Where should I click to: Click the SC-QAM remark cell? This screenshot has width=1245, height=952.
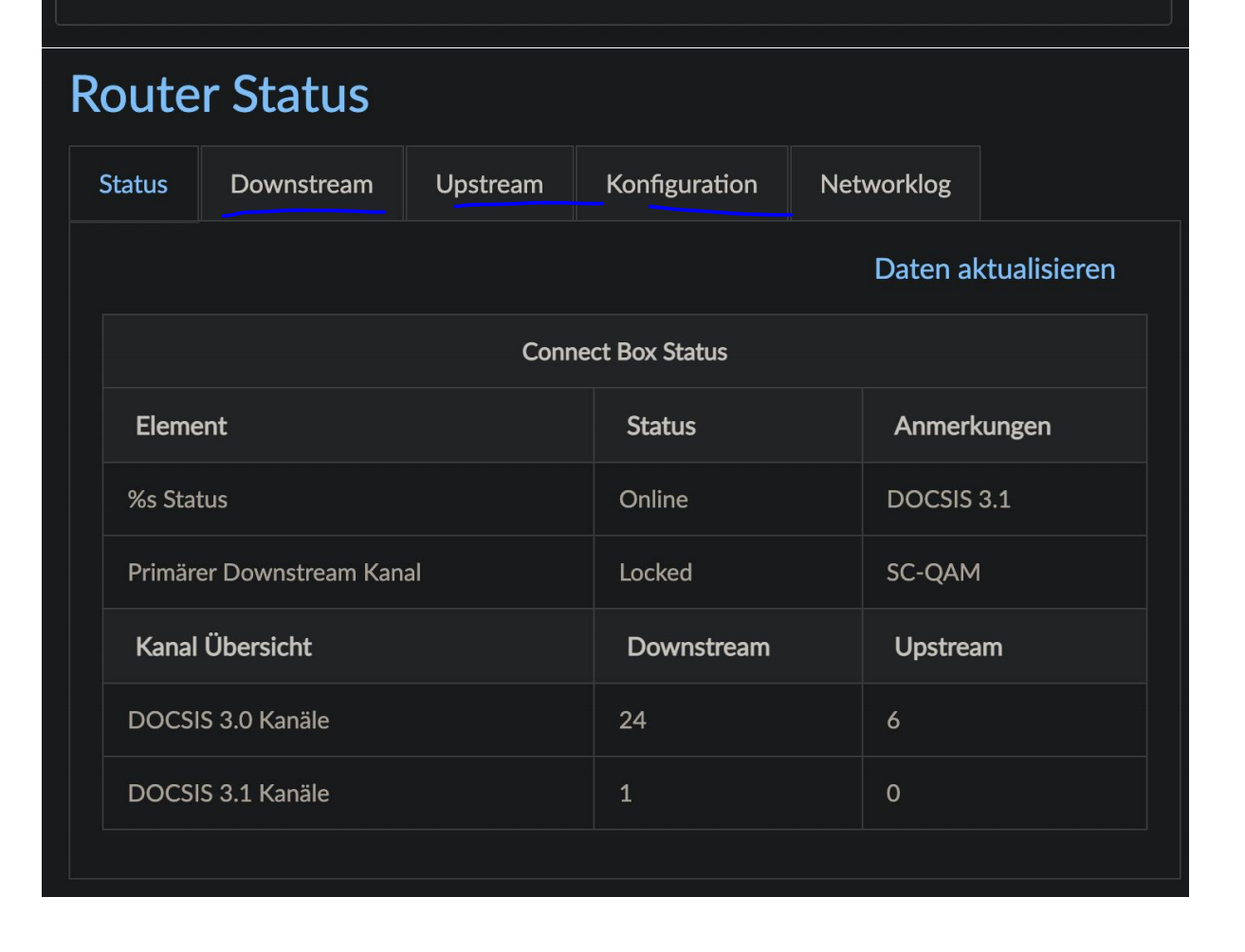933,573
